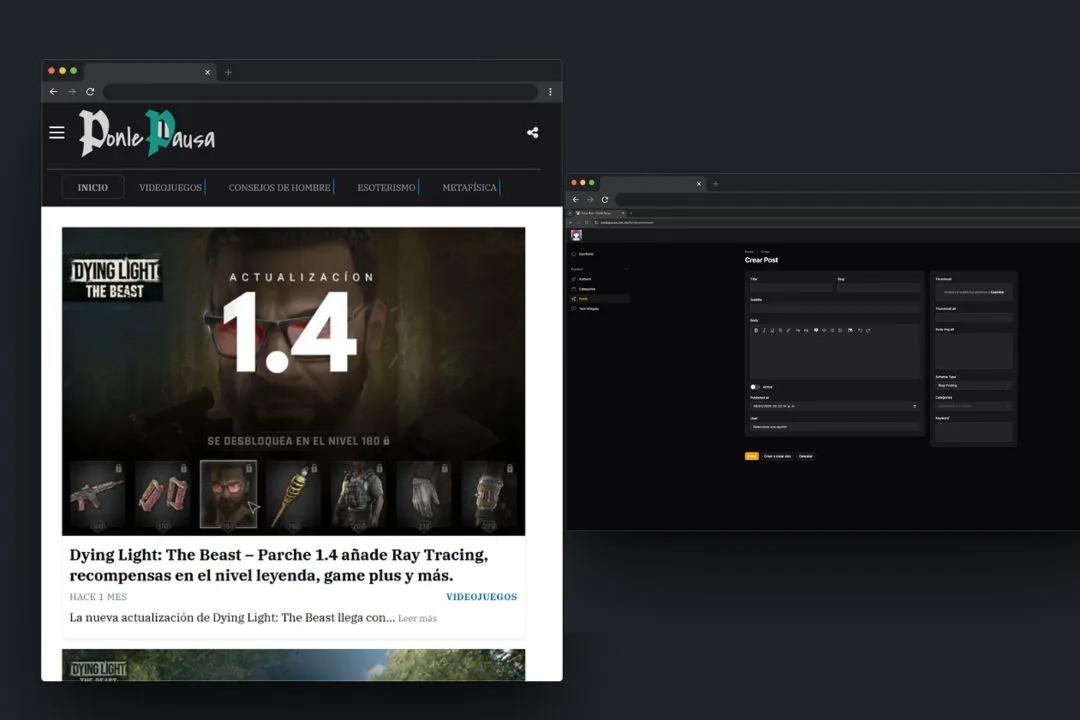Click the PonlePausa logo
The width and height of the screenshot is (1080, 720).
pos(147,134)
